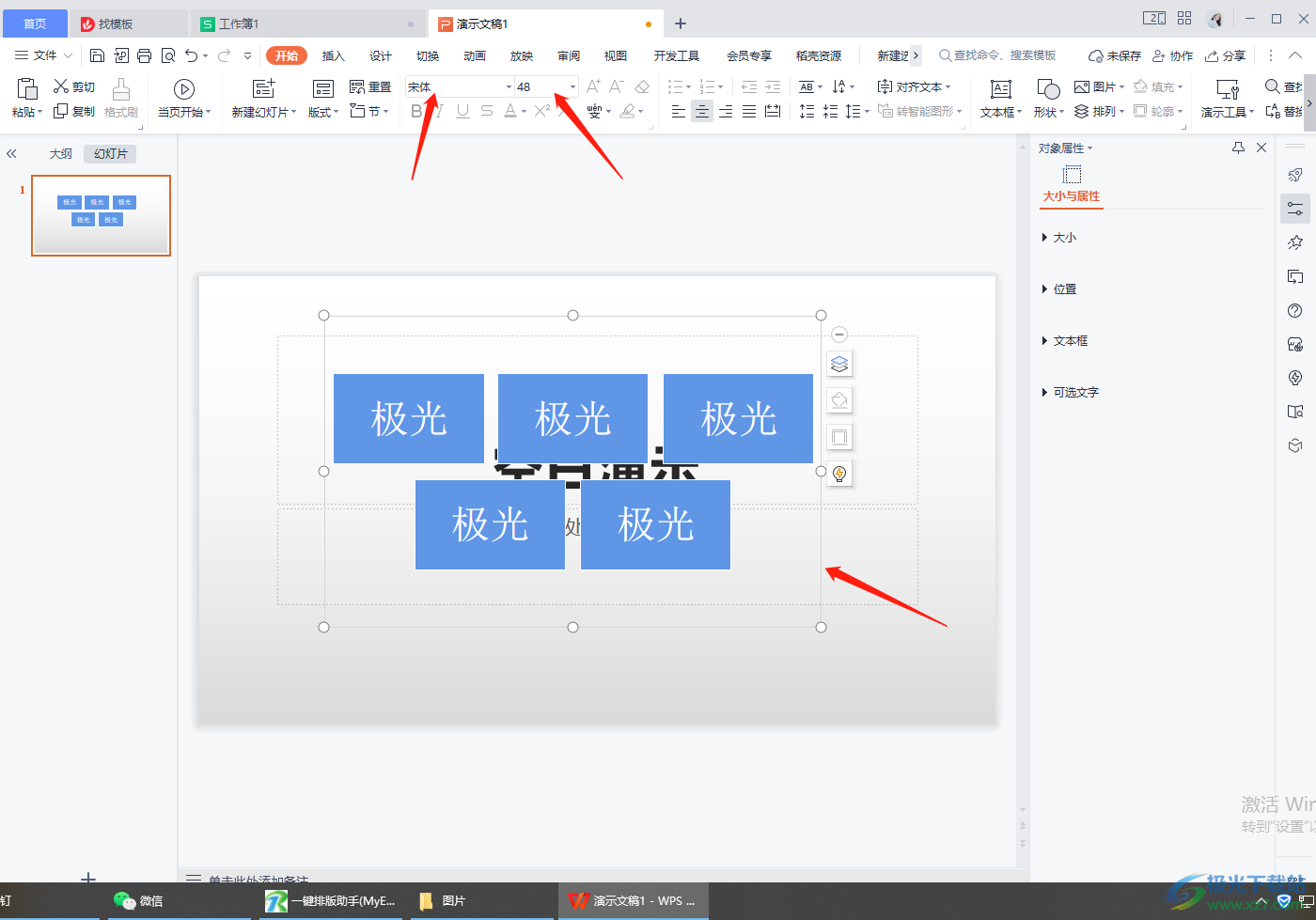
Task: Switch to the 工作簿1 document tab
Action: [x=307, y=23]
